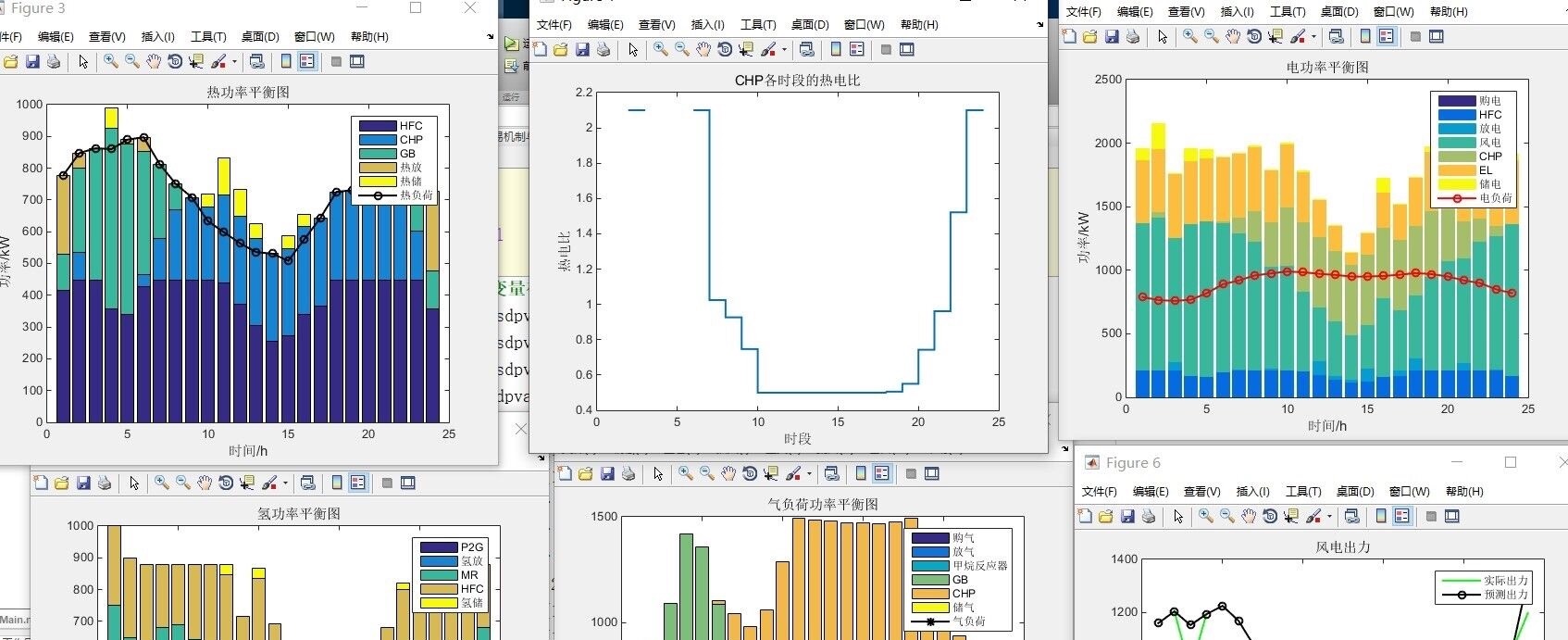Toggle Insert Legend in Figure 6 toolbar
This screenshot has width=1568, height=640.
coord(1402,516)
